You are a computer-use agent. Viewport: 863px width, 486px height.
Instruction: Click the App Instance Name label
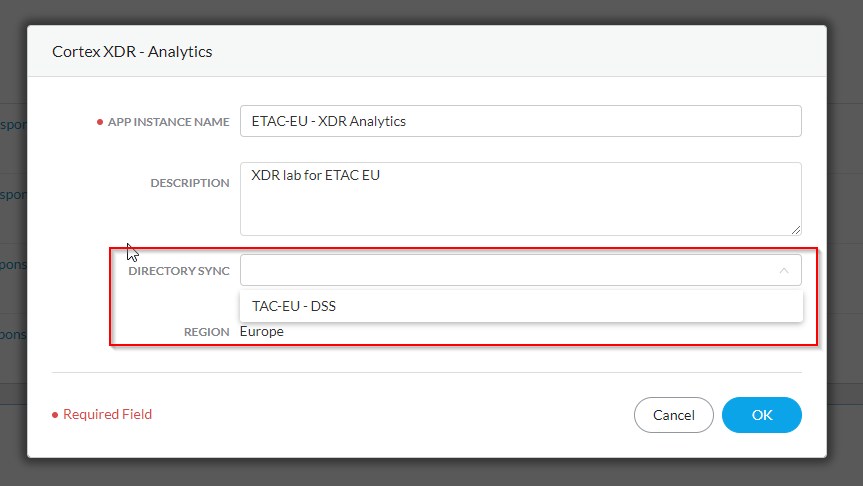tap(169, 122)
